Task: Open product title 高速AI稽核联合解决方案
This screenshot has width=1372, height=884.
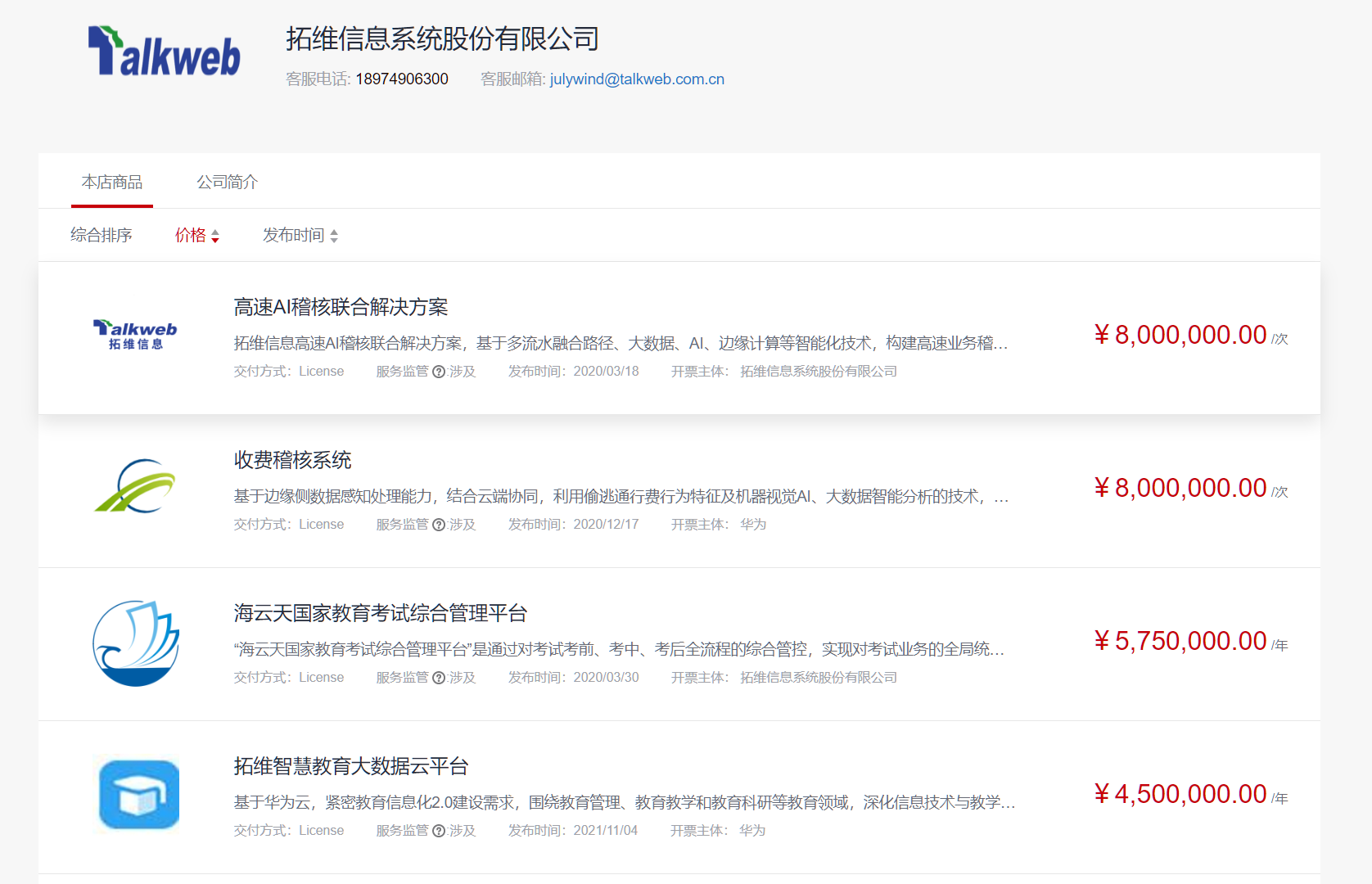Action: click(341, 307)
